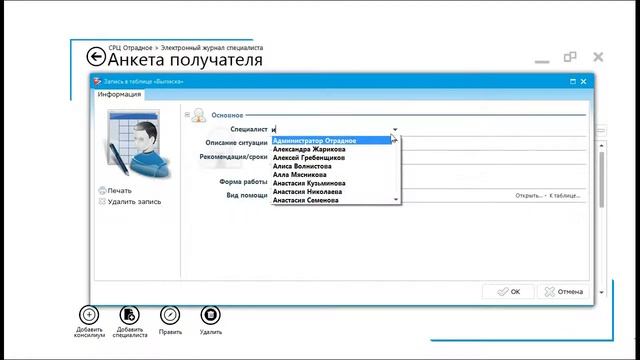Image resolution: width=640 pixels, height=360 pixels.
Task: Close the Анкета получателя window
Action: 598,57
